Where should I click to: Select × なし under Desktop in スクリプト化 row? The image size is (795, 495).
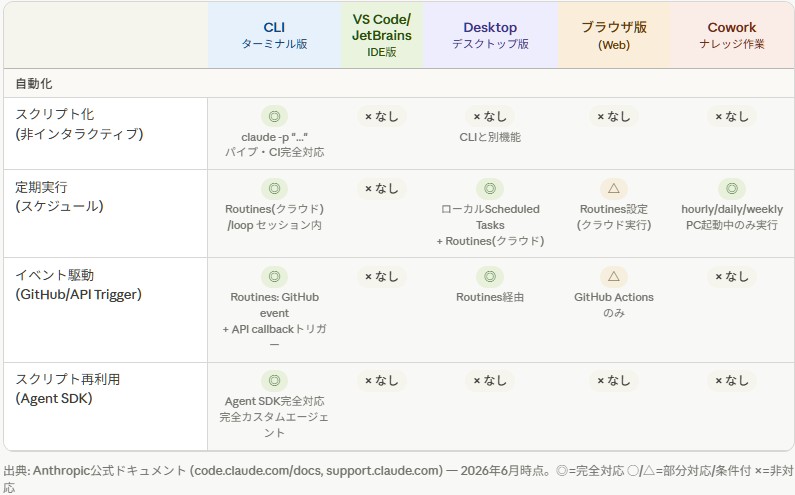click(x=490, y=116)
